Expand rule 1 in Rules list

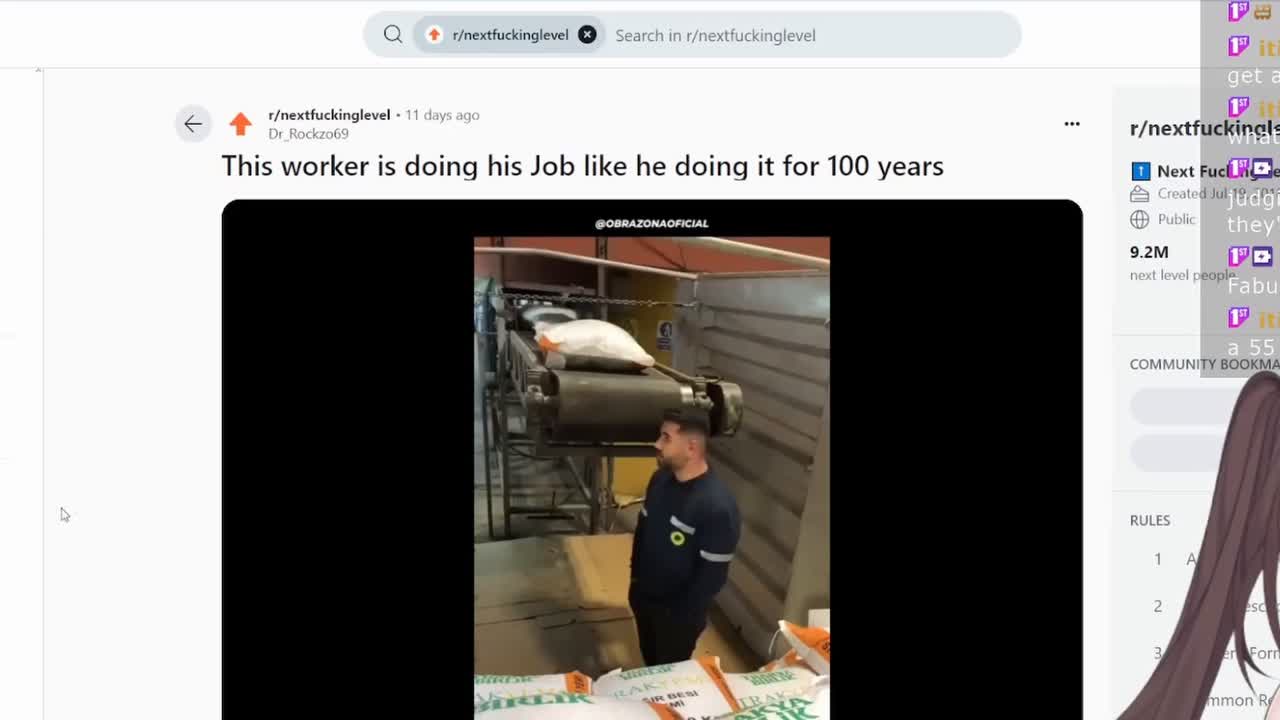pyautogui.click(x=1205, y=559)
